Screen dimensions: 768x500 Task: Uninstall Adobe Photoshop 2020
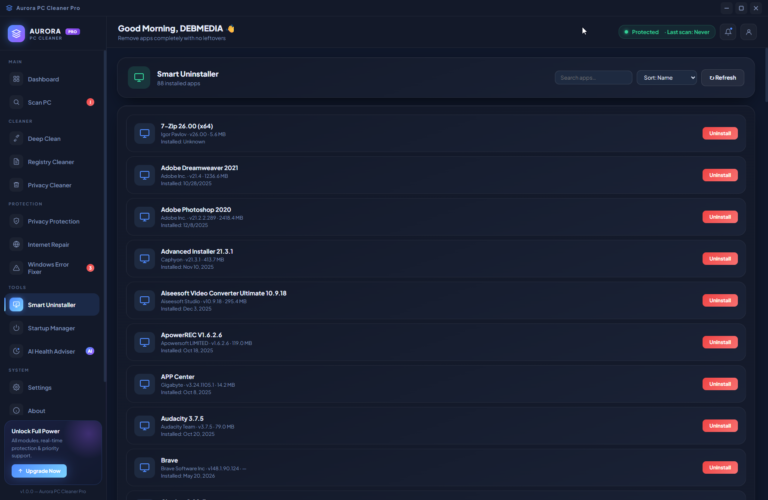point(720,217)
